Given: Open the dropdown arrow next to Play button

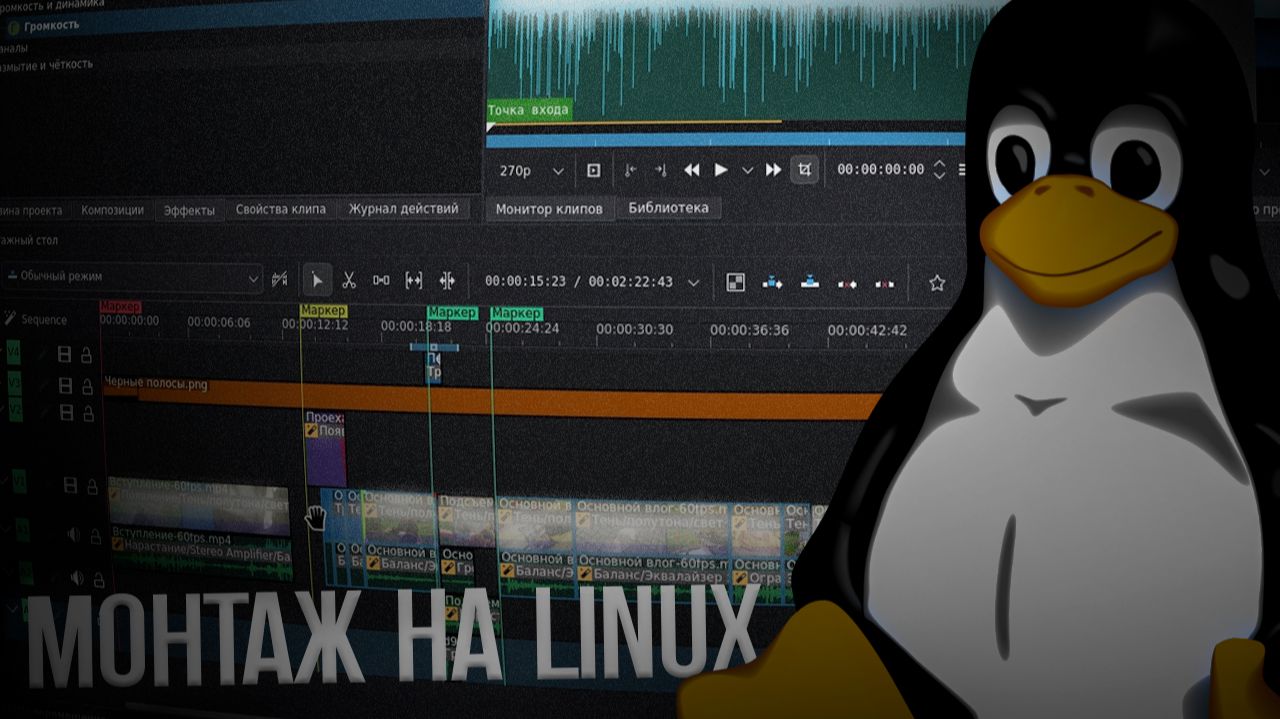Looking at the screenshot, I should point(747,171).
